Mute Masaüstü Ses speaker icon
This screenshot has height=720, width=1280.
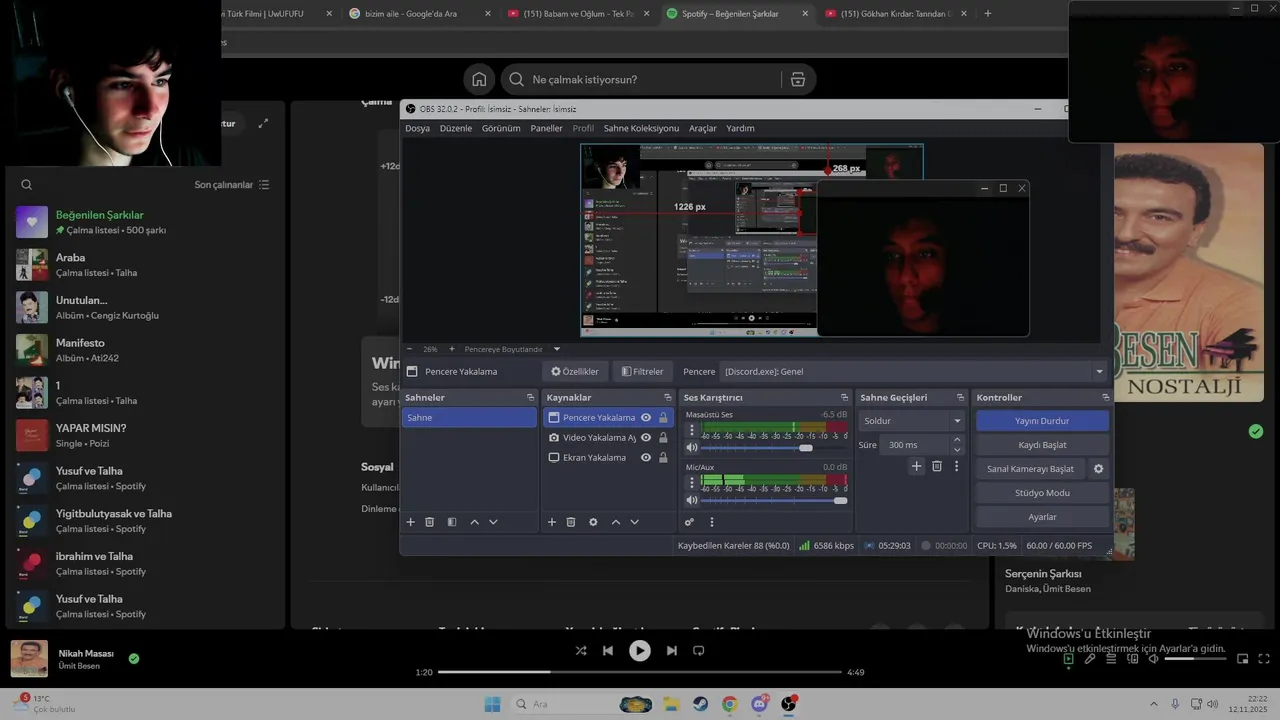691,448
